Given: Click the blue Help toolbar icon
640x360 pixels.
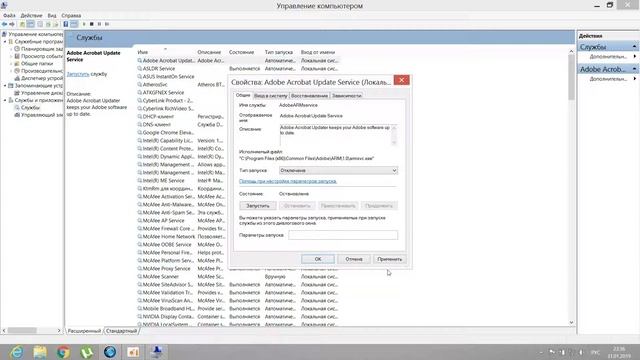Looking at the screenshot, I should click(x=66, y=24).
